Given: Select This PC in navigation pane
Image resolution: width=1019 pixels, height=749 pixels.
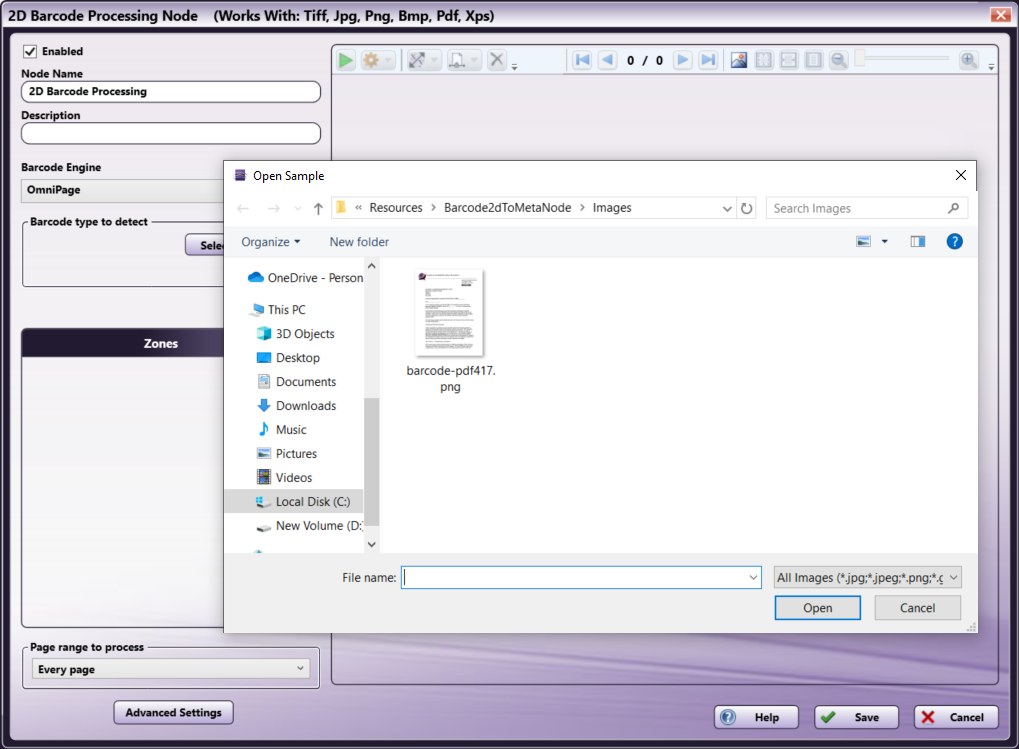Looking at the screenshot, I should (277, 310).
